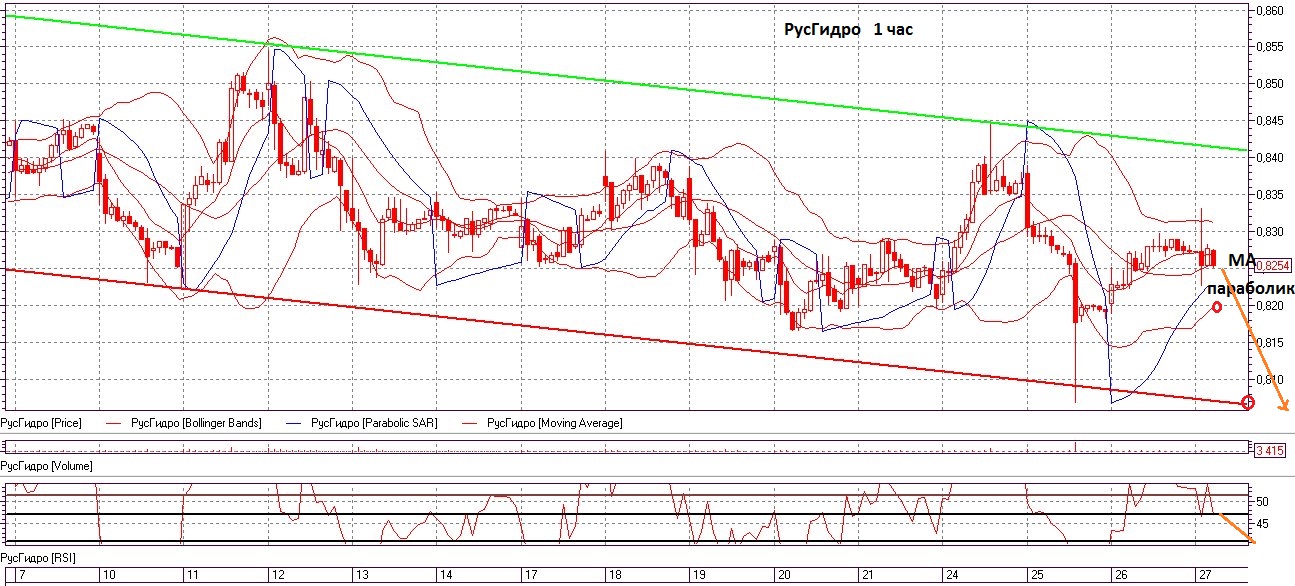The width and height of the screenshot is (1295, 586).
Task: Click date 7 on the time axis
Action: click(22, 576)
